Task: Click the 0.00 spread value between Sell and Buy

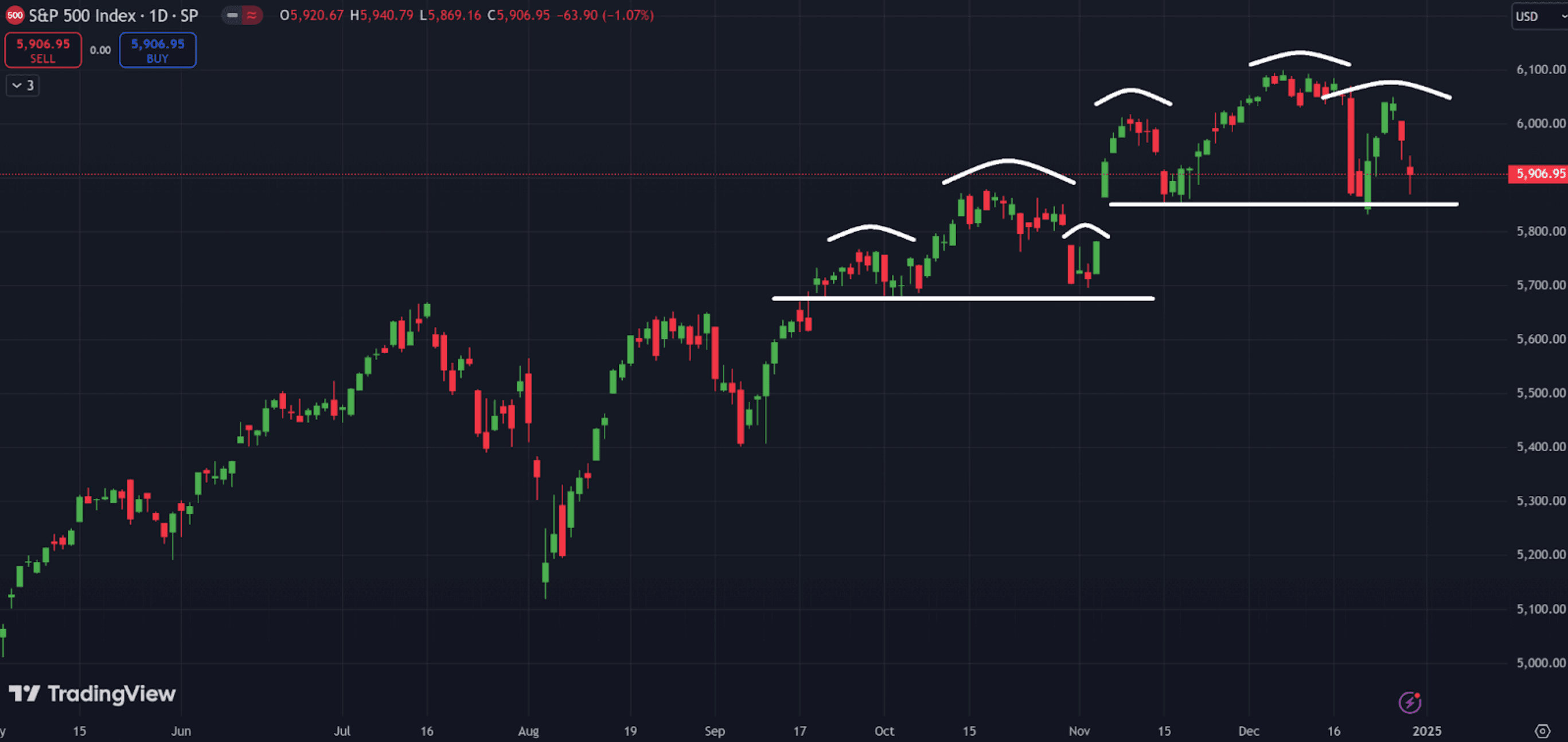Action: click(100, 50)
